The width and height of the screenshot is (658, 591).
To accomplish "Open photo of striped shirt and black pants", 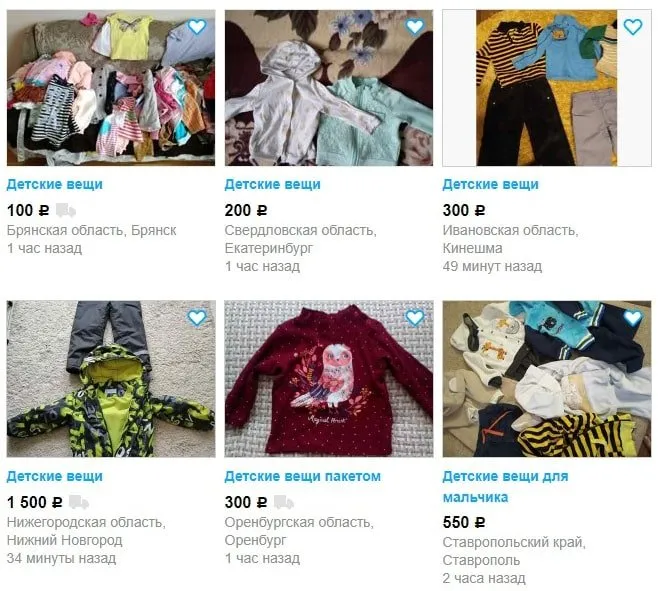I will (x=547, y=88).
